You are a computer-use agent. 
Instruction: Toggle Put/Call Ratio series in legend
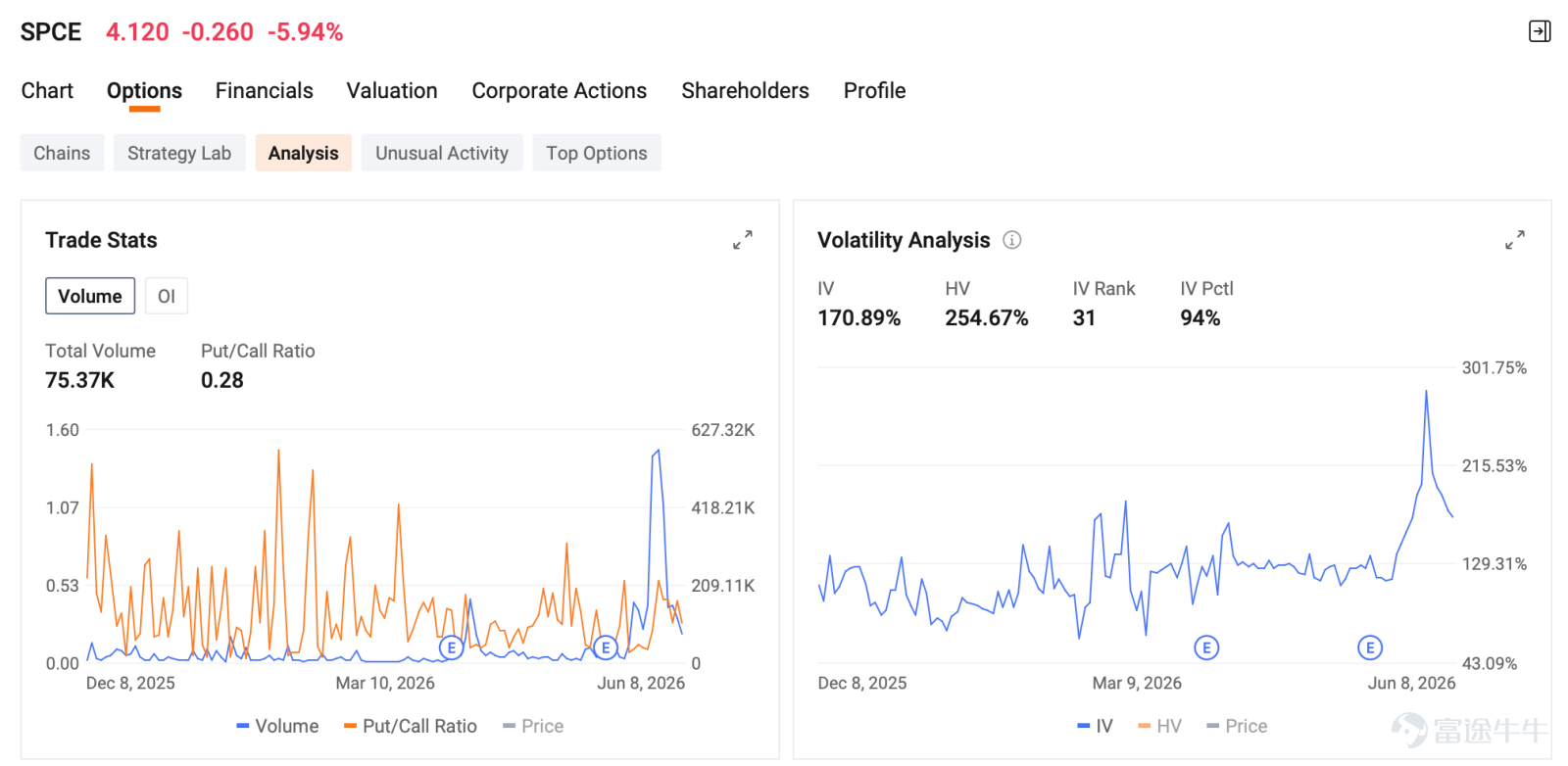(x=410, y=726)
